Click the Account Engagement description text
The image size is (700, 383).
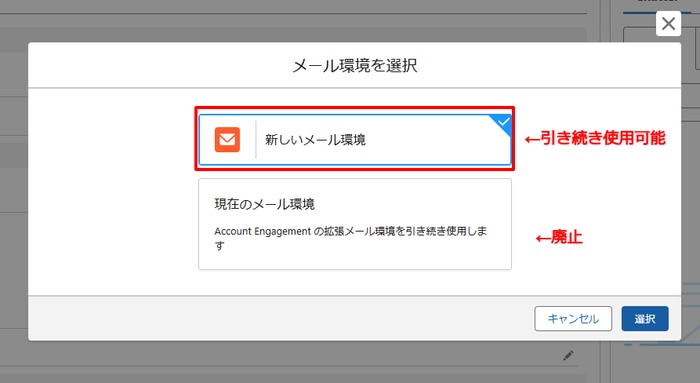pyautogui.click(x=351, y=237)
